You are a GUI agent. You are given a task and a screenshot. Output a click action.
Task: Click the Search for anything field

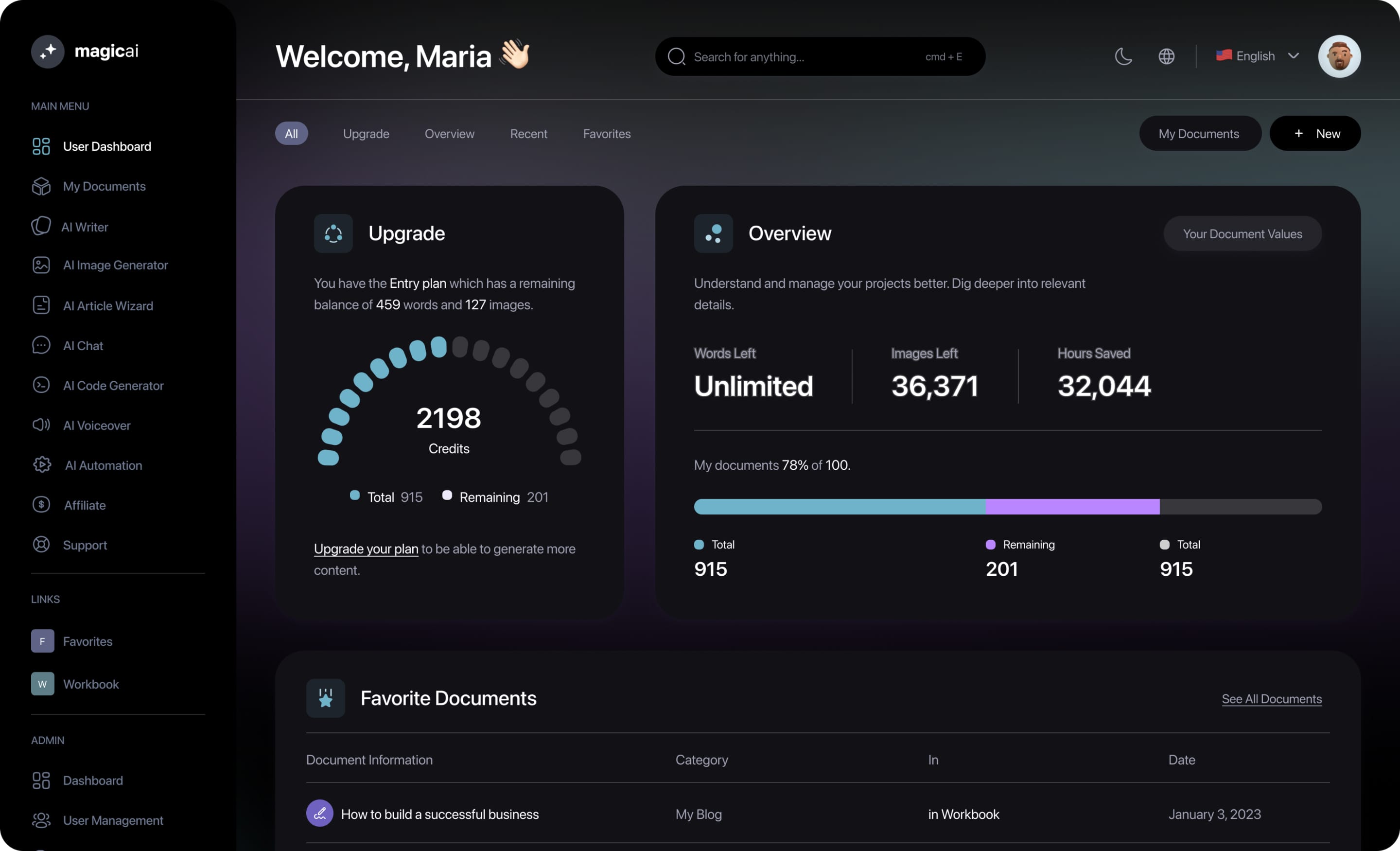(819, 55)
